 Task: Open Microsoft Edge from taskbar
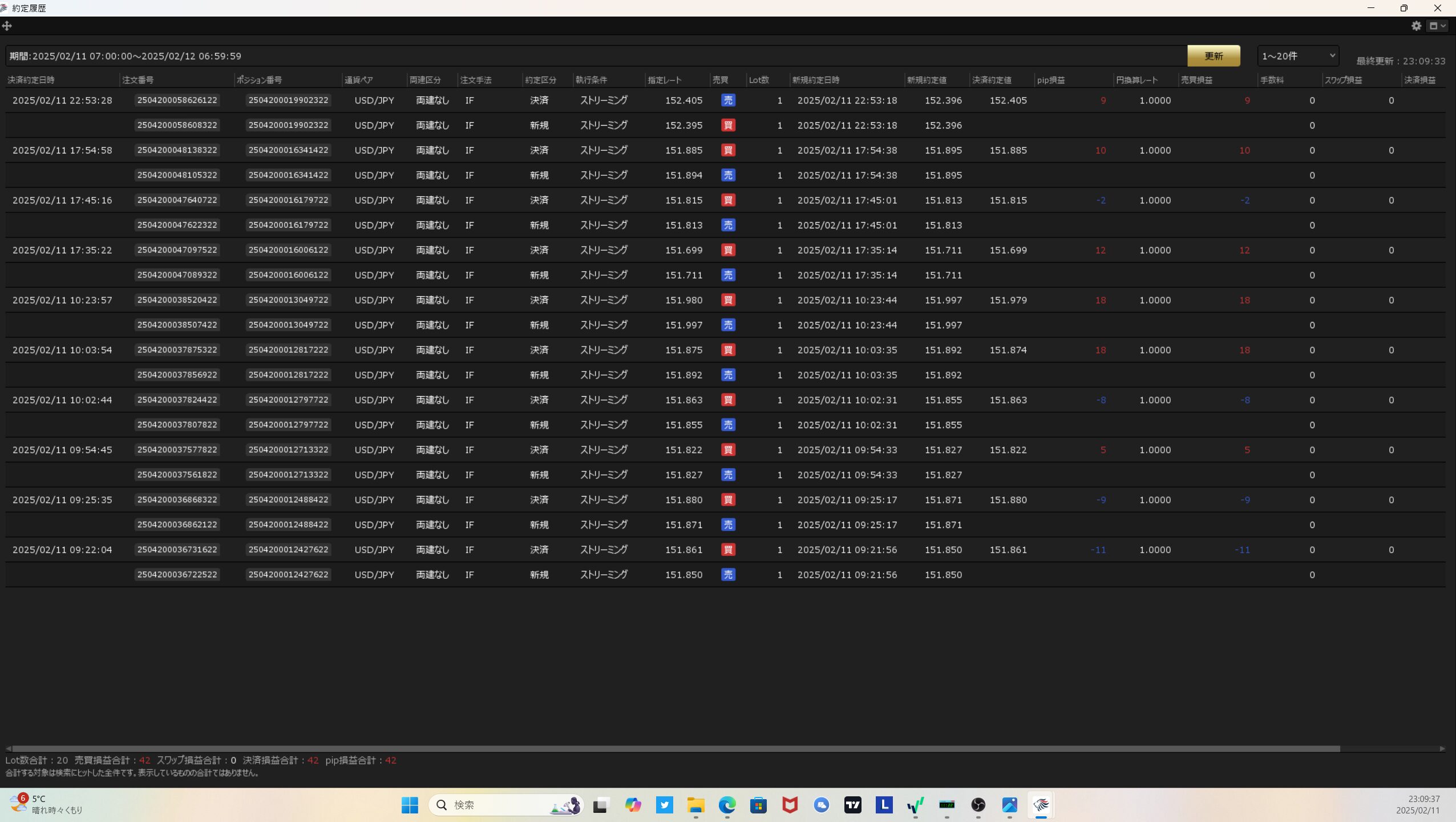(x=727, y=805)
